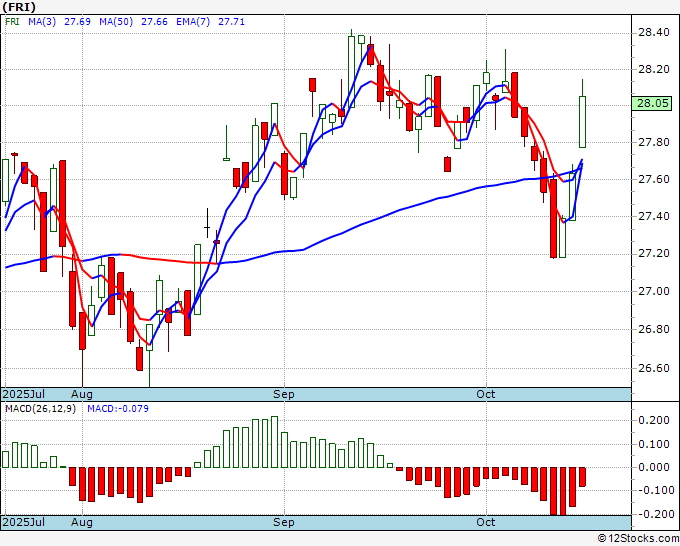The width and height of the screenshot is (680, 546).
Task: Click the 27.60 price axis label
Action: coord(653,180)
